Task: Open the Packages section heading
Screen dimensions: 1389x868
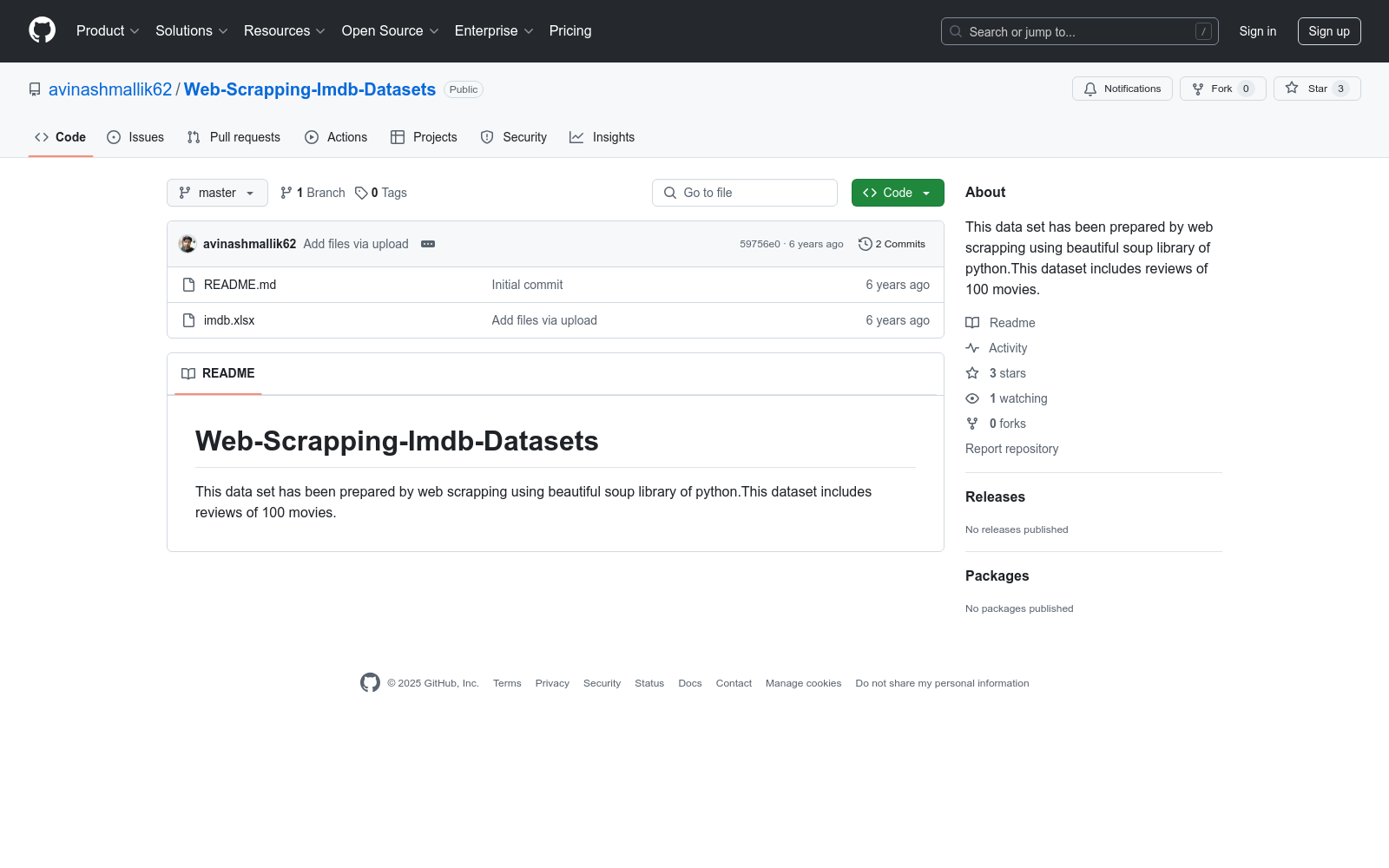Action: coord(997,575)
